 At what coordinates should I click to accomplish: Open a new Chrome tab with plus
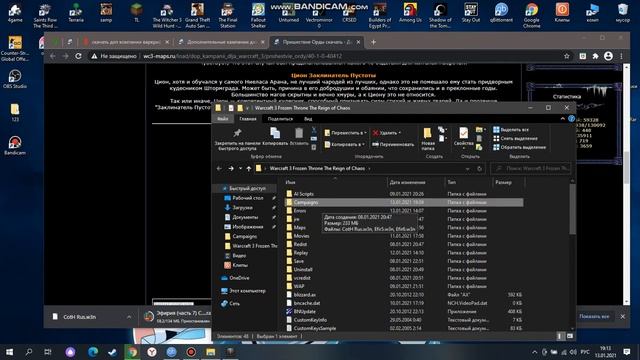(x=373, y=42)
